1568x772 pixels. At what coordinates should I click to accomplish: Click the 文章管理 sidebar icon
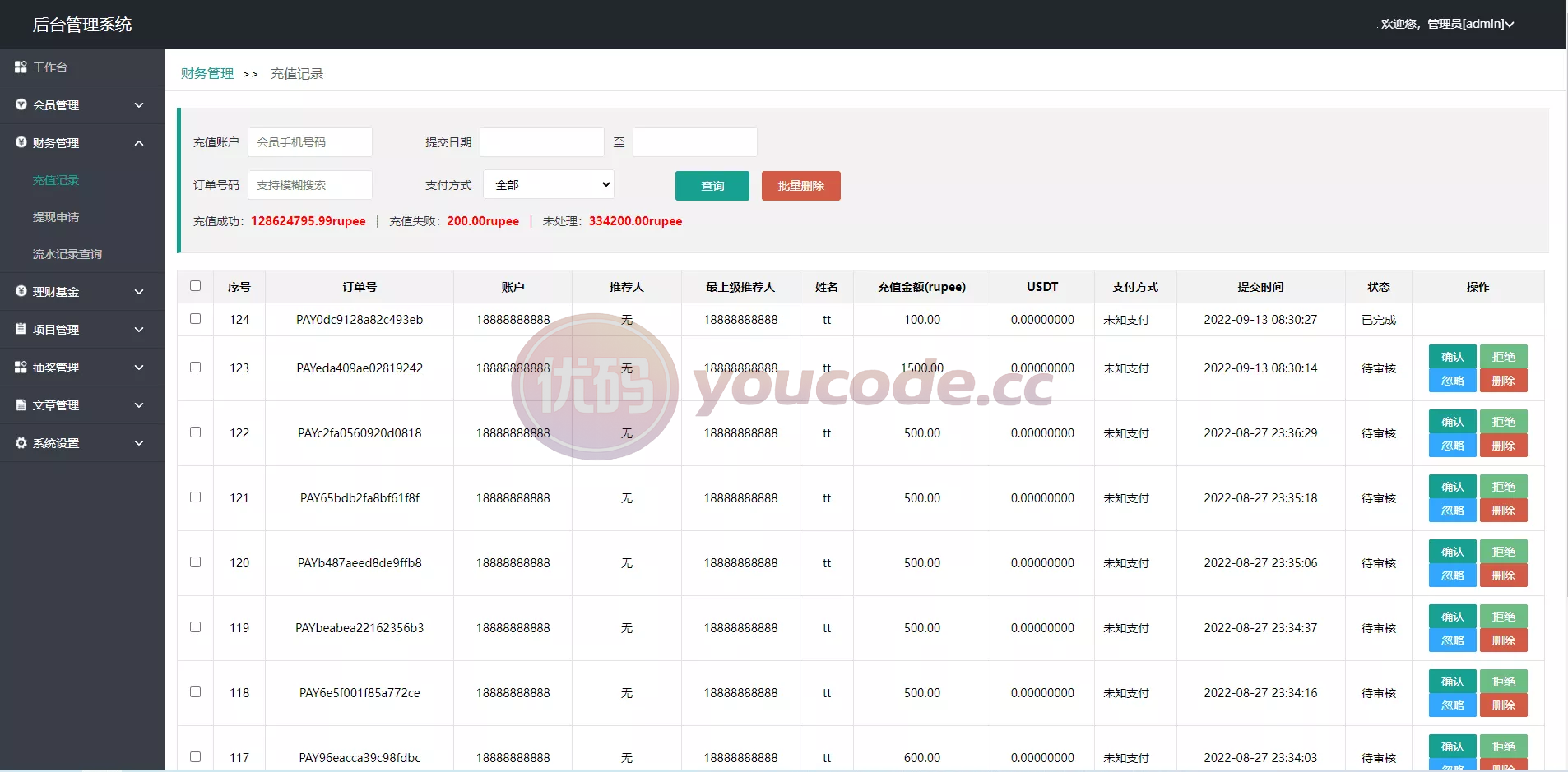(21, 404)
